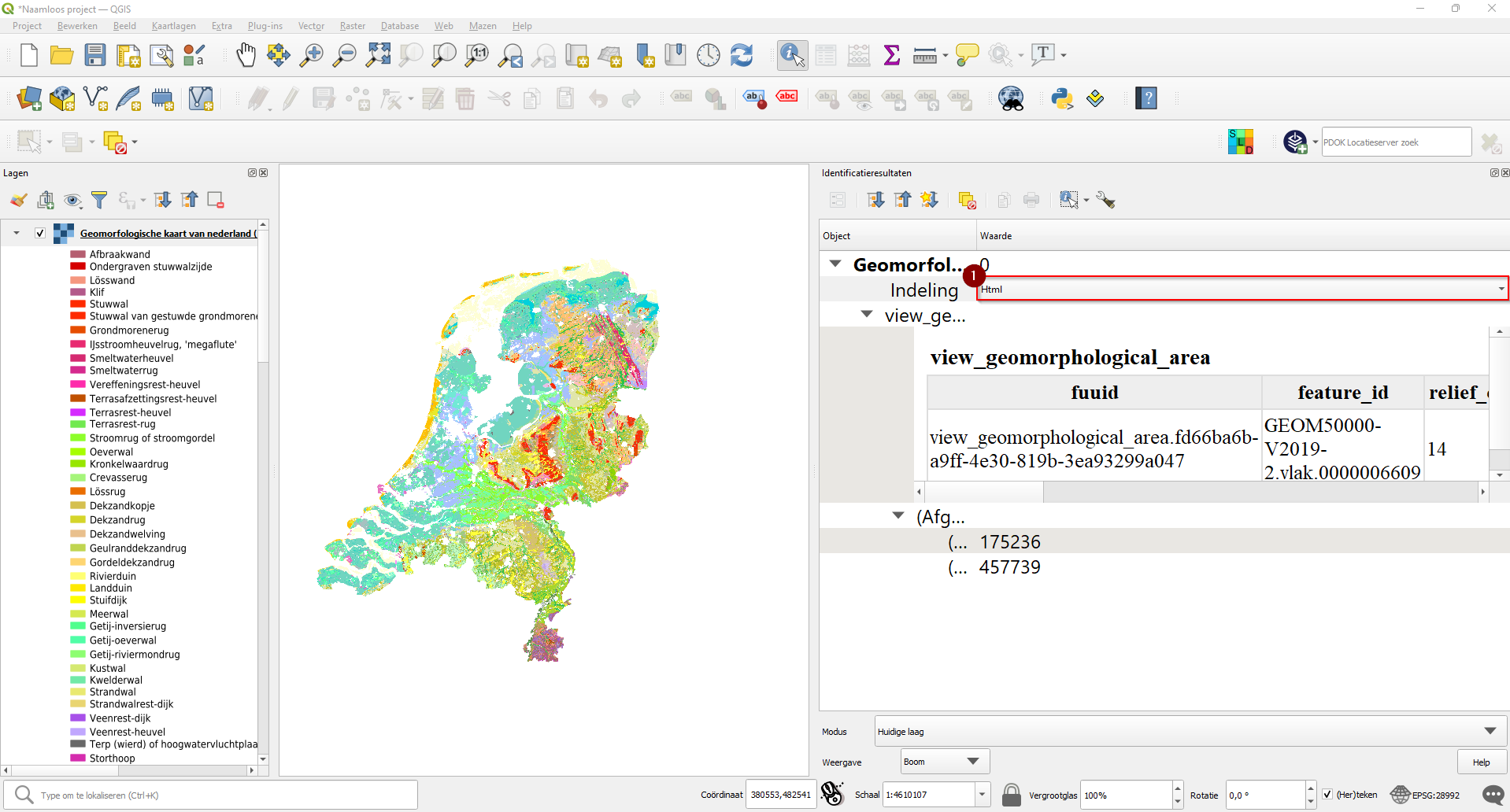Click the Zoom Out magnifier tool
Screen dimensions: 1510x812
[345, 55]
